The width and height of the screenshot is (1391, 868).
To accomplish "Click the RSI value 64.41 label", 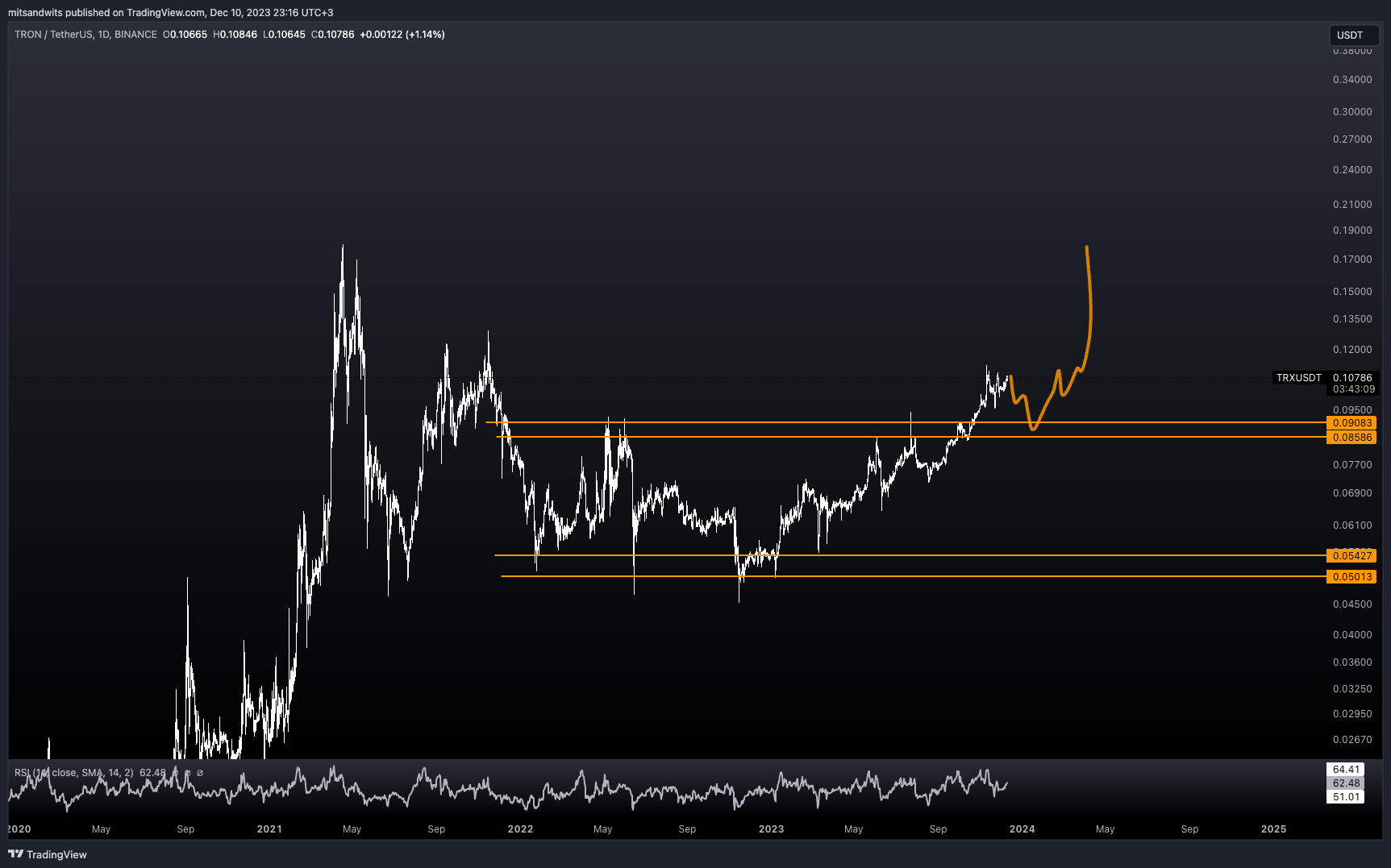I will click(x=1346, y=770).
